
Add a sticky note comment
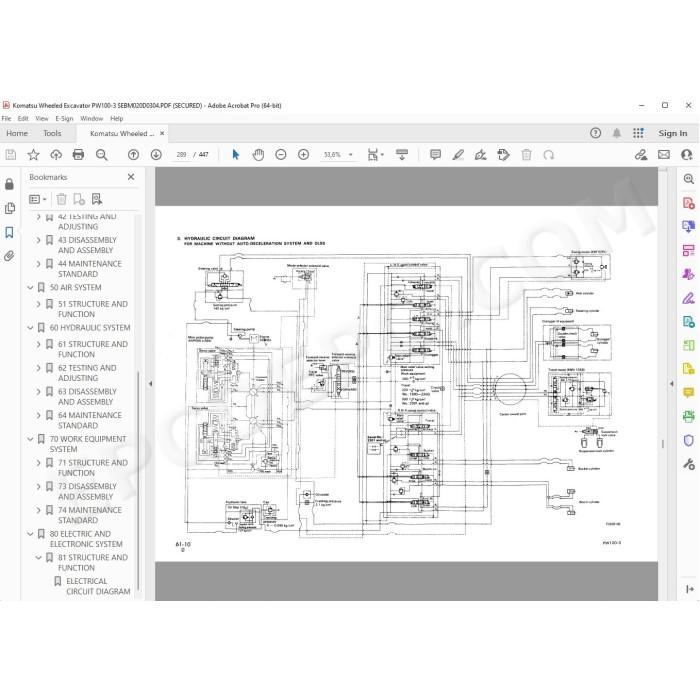pos(435,154)
